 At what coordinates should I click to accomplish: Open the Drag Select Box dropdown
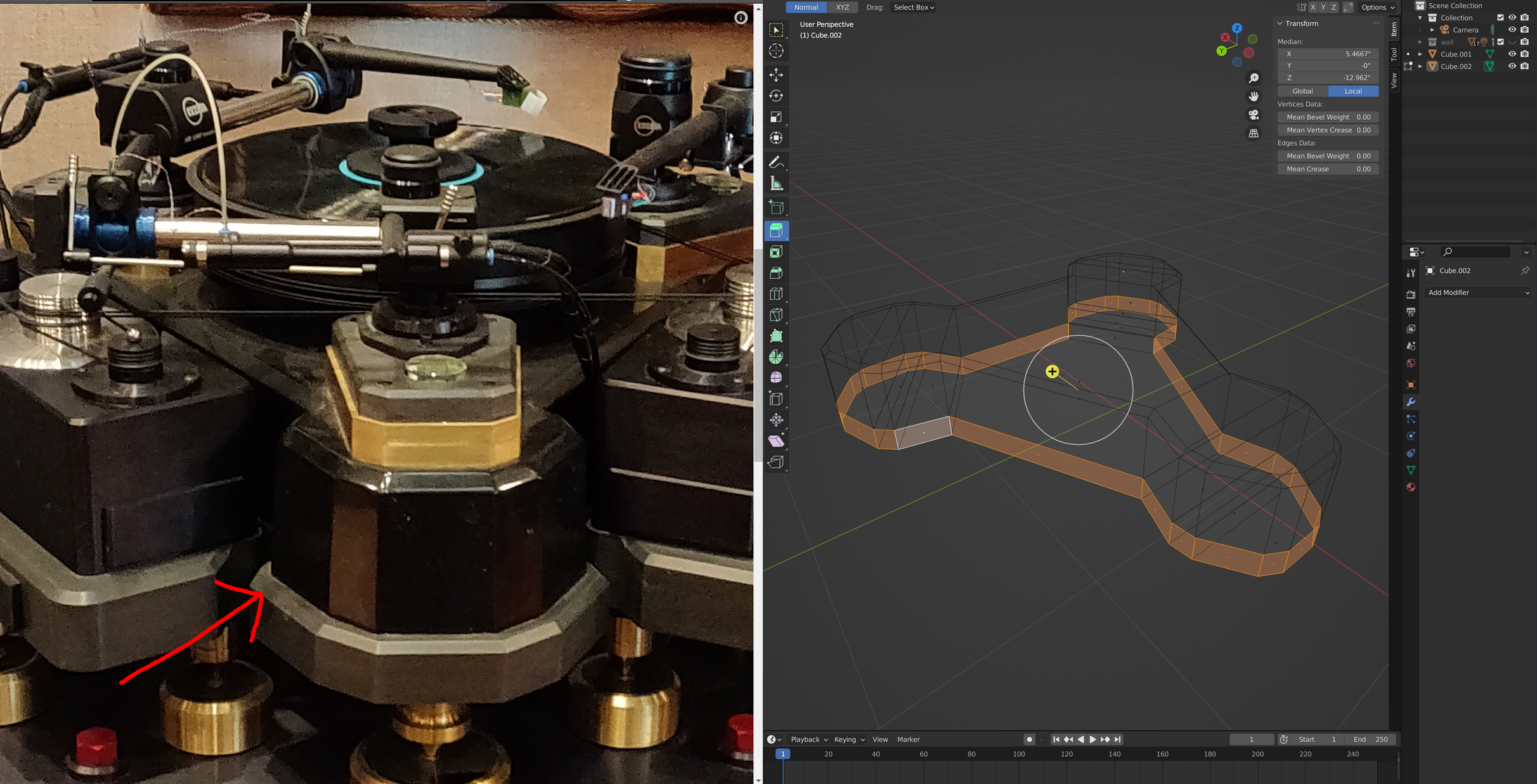click(914, 8)
